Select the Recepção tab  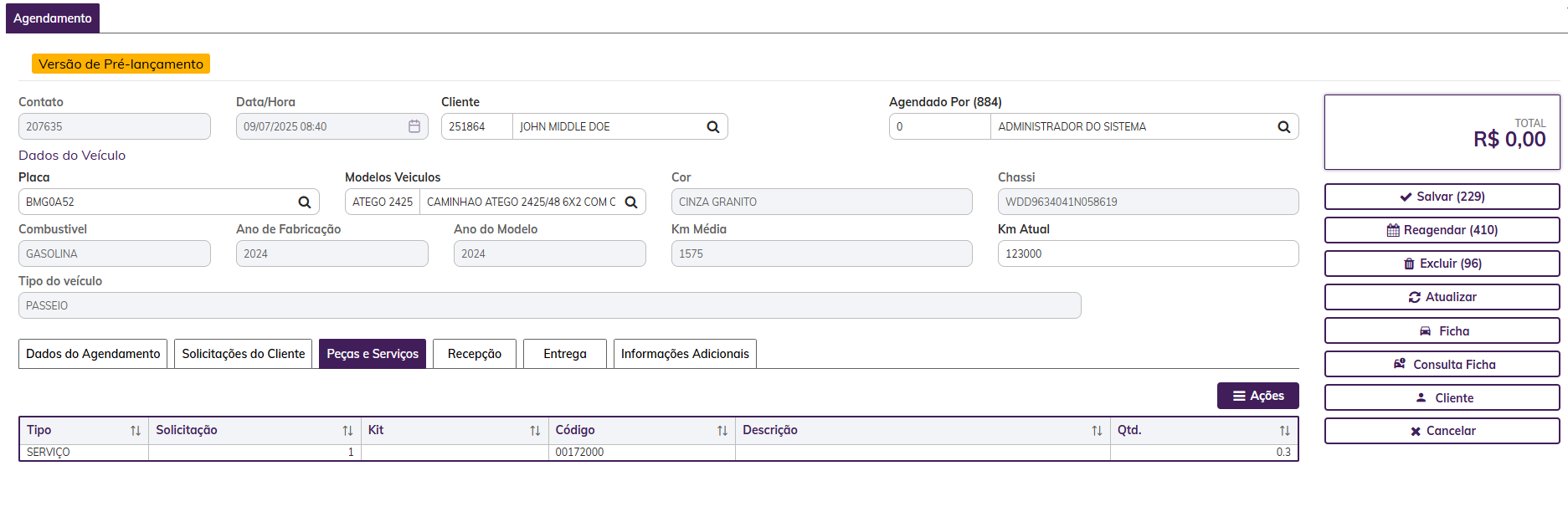[x=475, y=354]
